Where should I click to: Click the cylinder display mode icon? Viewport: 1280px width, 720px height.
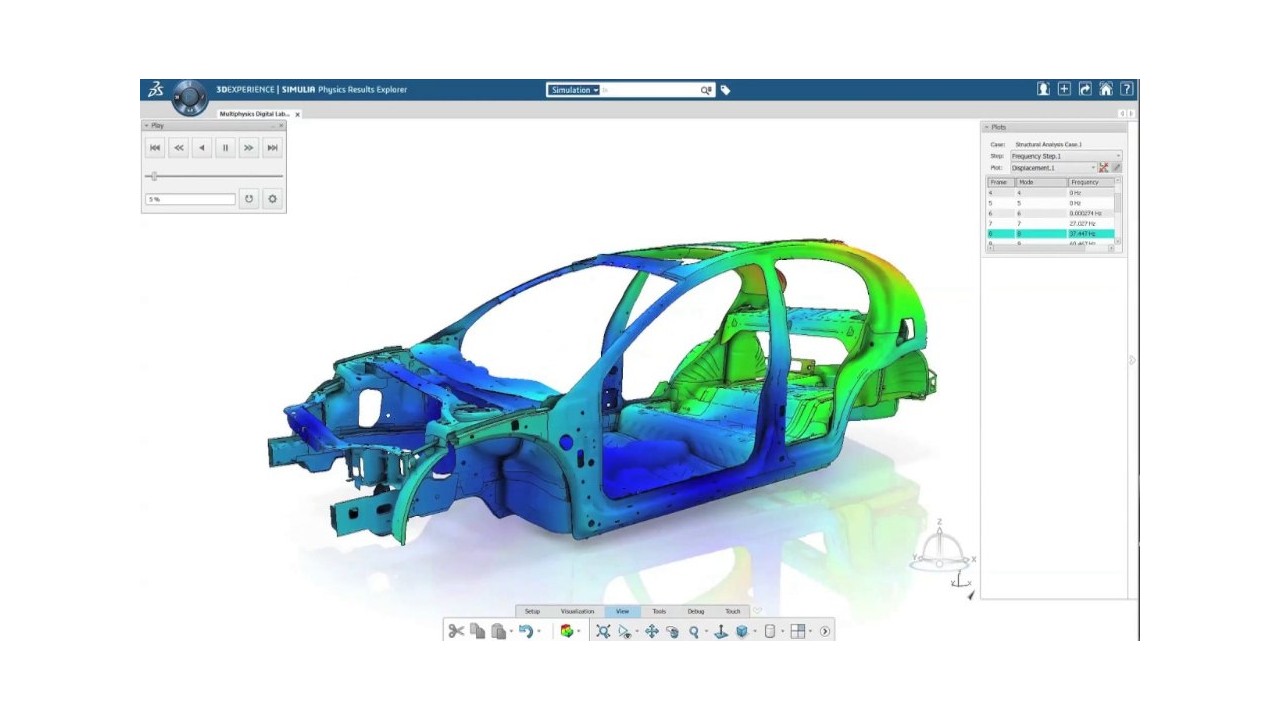click(769, 631)
